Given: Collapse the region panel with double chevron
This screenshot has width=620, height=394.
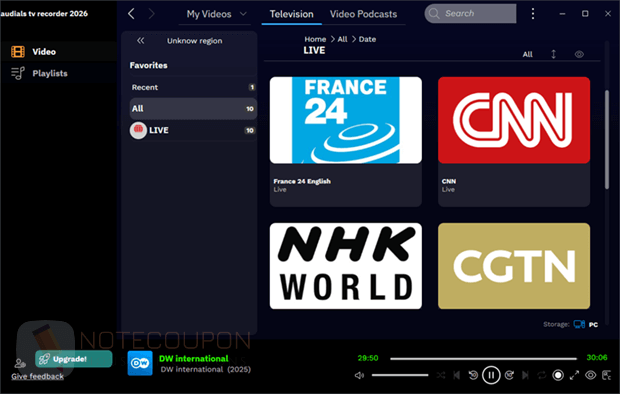Looking at the screenshot, I should tap(140, 41).
